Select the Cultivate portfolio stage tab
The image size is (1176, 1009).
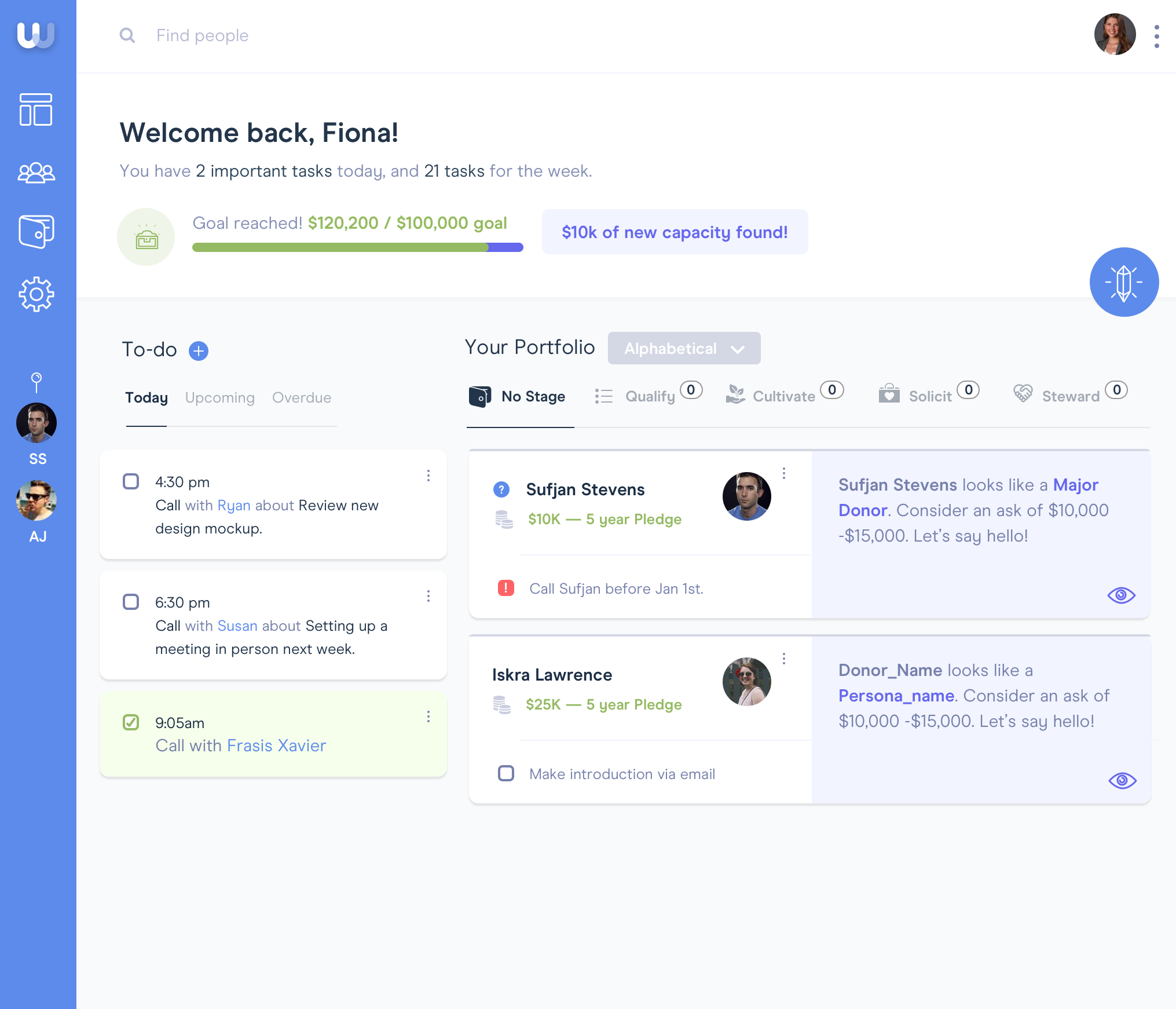point(783,396)
